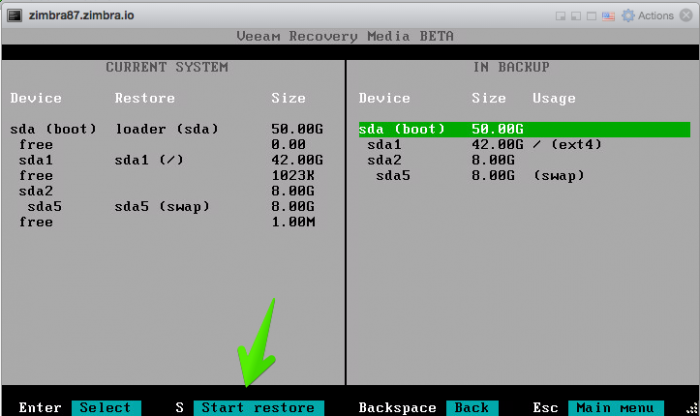Click the window resize grip at bottom corner
700x416 pixels.
click(x=692, y=408)
